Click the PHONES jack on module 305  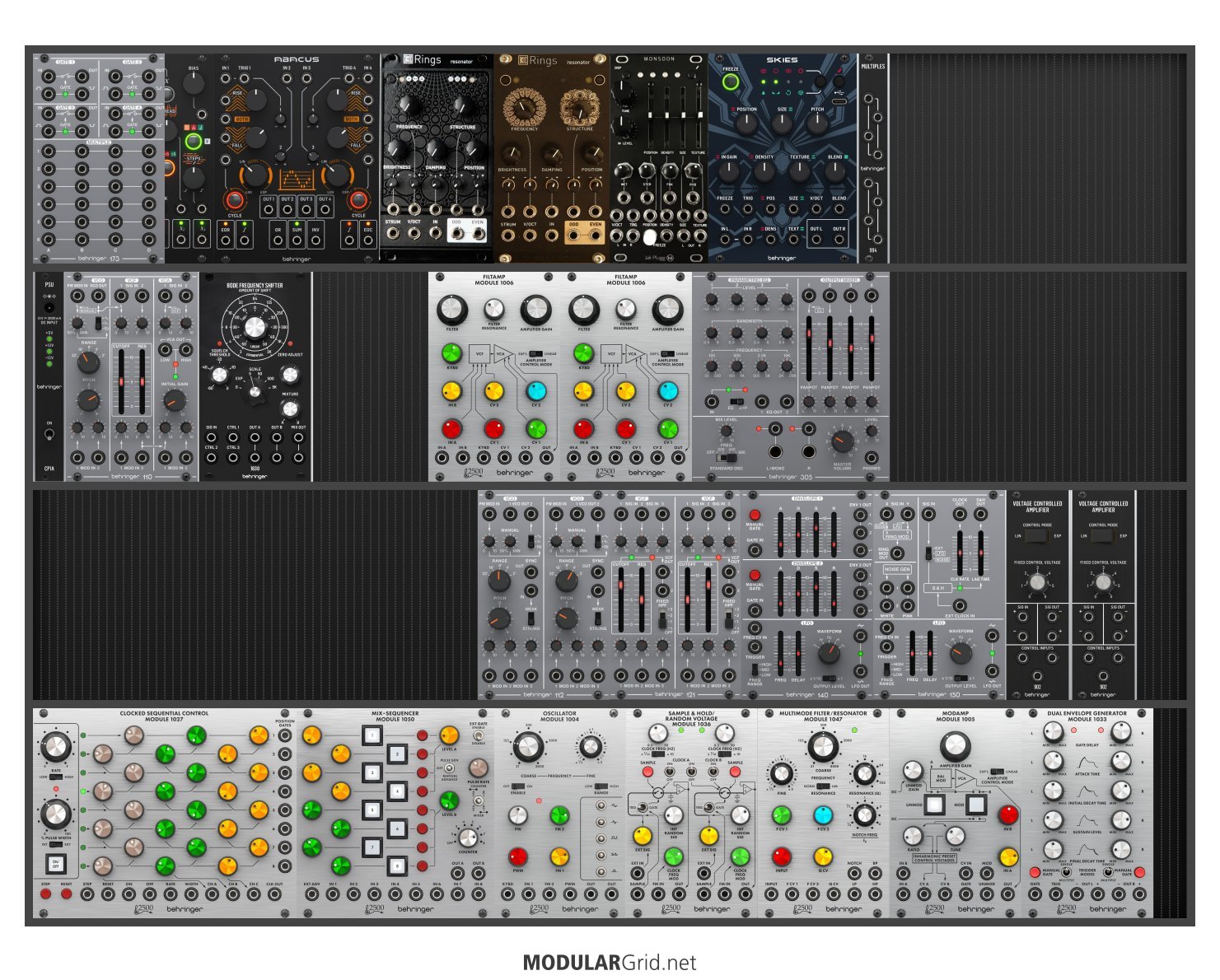[x=872, y=459]
